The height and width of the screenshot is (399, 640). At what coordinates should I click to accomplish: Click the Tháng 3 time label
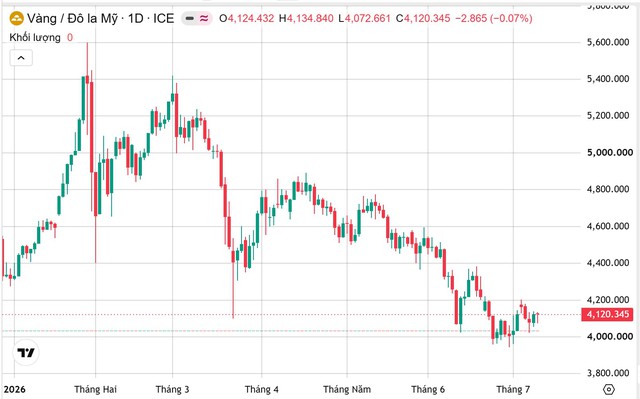tap(172, 389)
